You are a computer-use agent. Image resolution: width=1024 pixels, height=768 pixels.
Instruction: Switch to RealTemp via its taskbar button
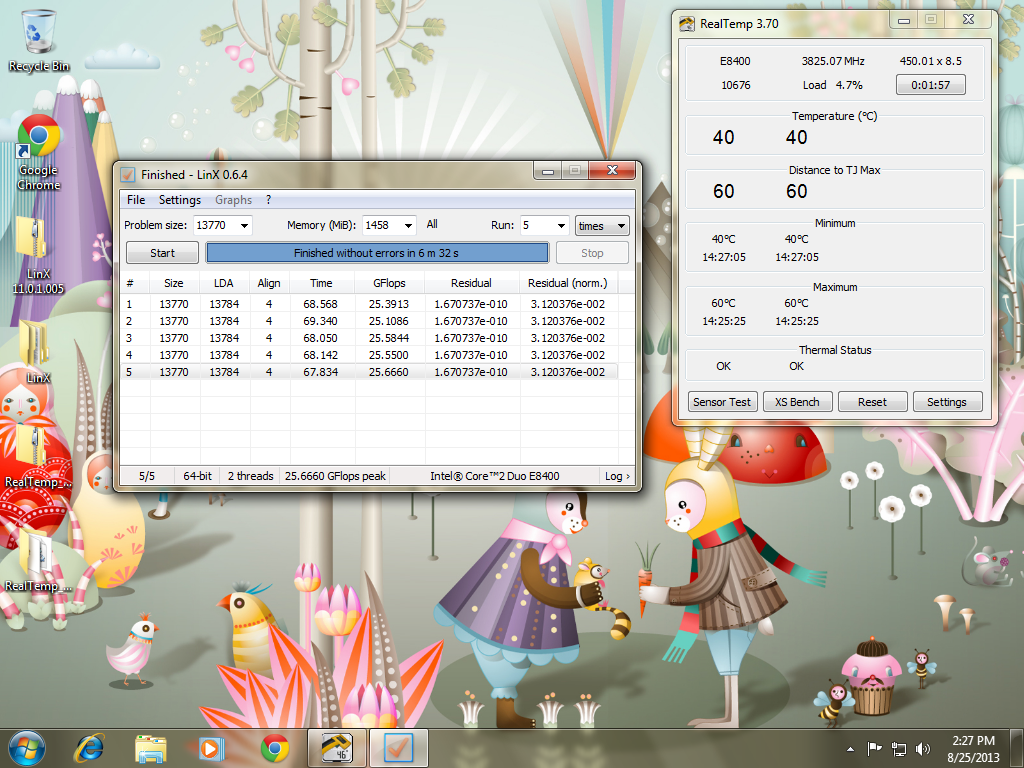tap(336, 748)
